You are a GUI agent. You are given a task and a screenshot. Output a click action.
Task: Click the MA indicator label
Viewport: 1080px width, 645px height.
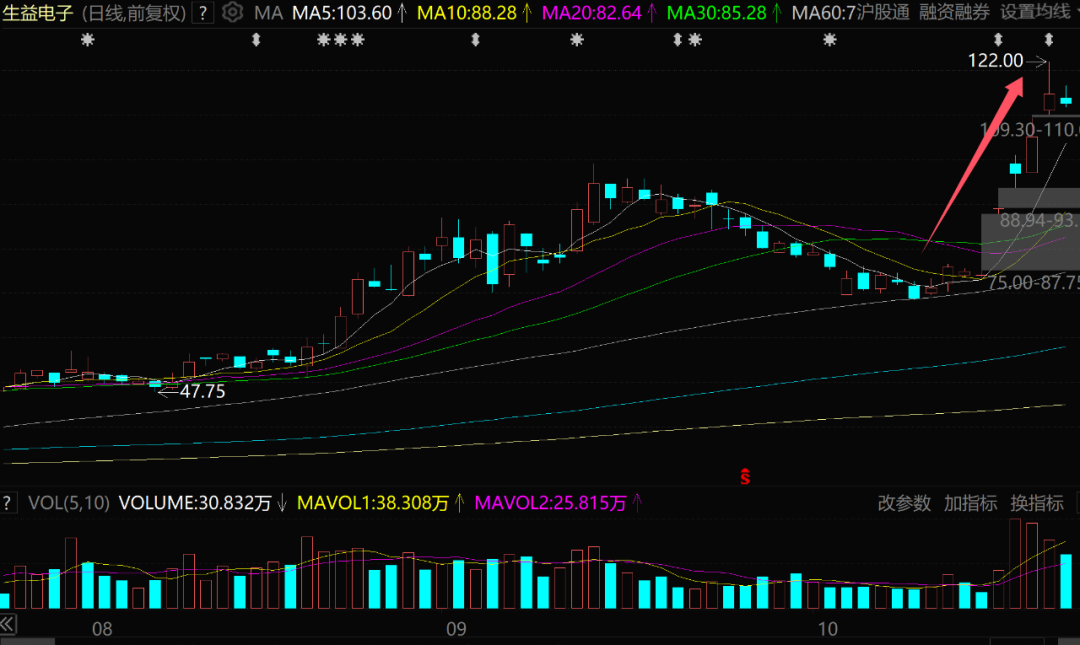point(268,12)
